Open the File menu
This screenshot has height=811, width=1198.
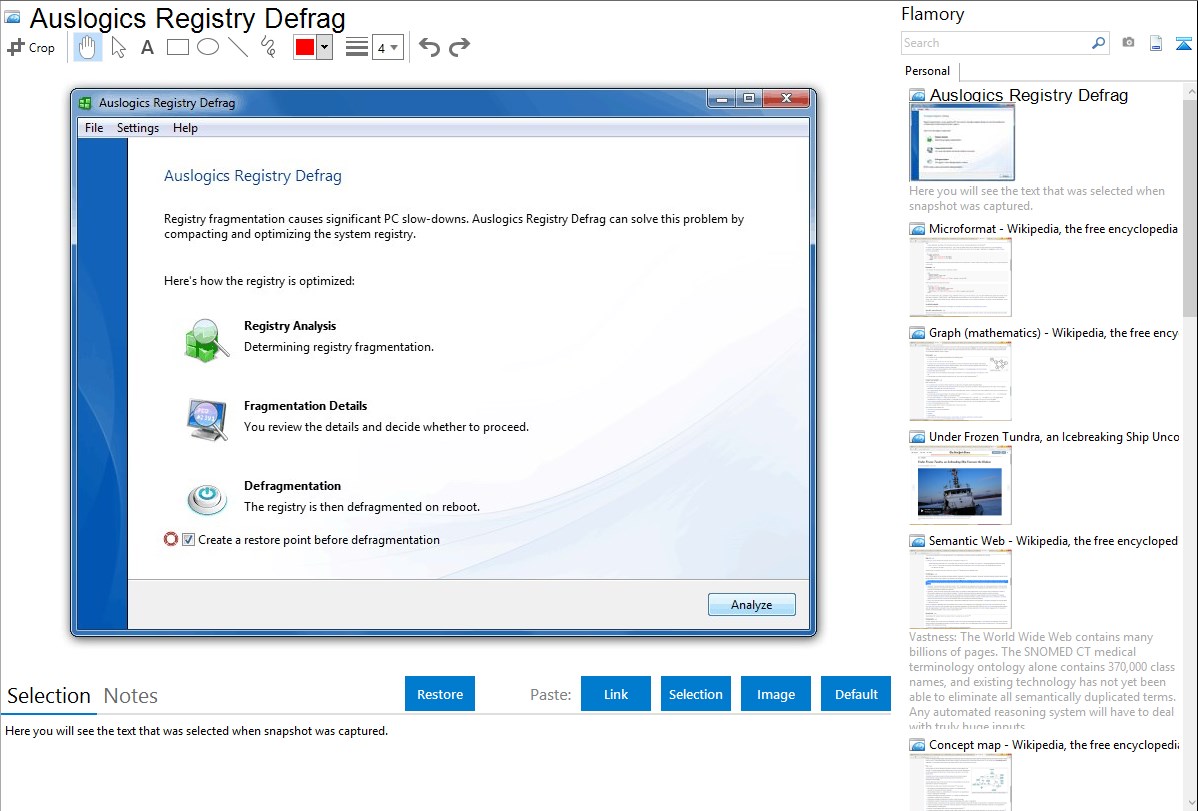coord(94,128)
